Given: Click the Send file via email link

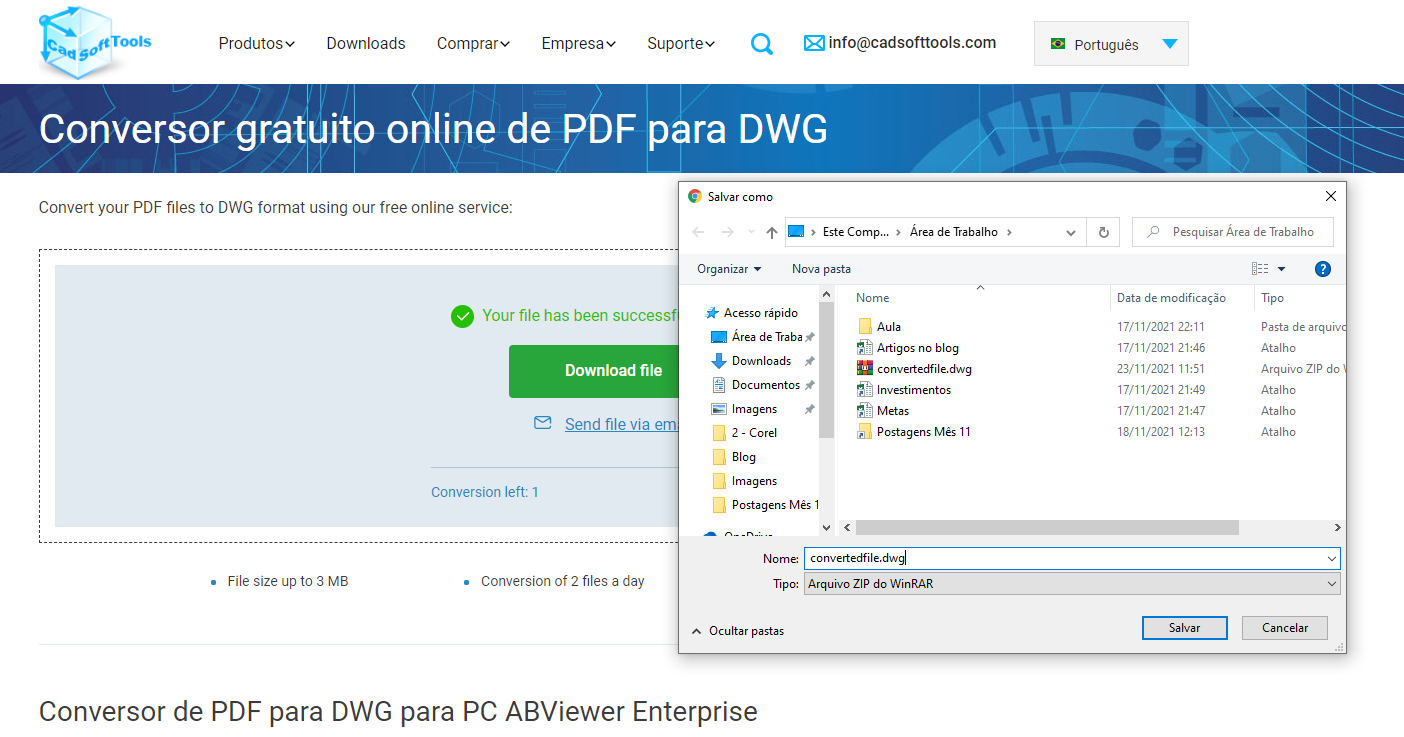Looking at the screenshot, I should (621, 424).
